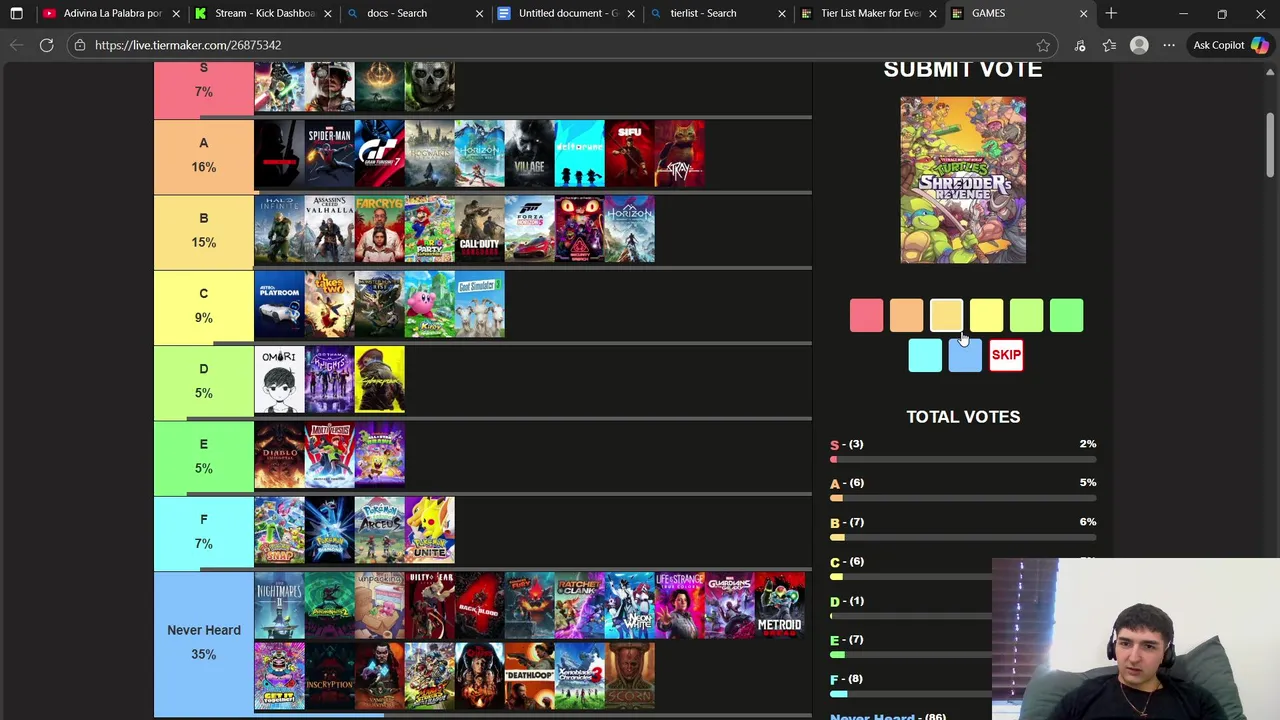Select the Sifu game tile
This screenshot has height=720, width=1280.
(x=629, y=154)
